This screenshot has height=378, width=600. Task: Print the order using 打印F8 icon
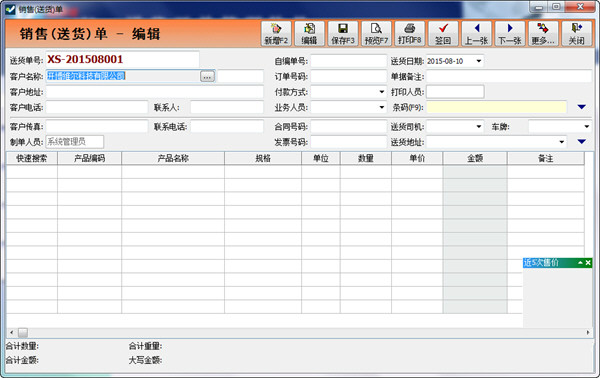point(409,34)
